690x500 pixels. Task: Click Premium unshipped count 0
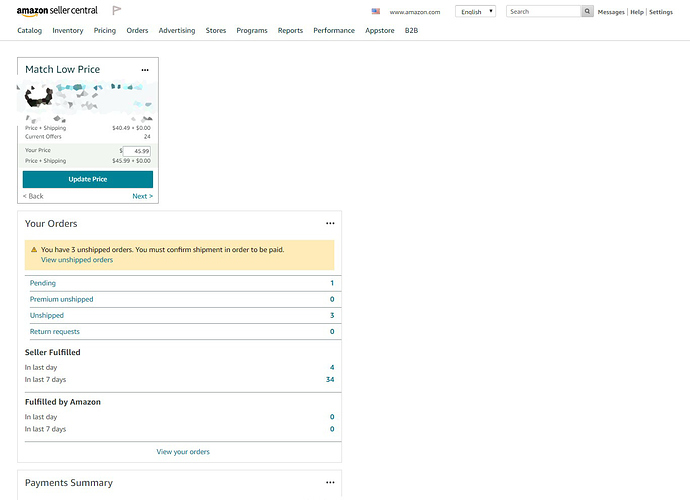click(332, 299)
